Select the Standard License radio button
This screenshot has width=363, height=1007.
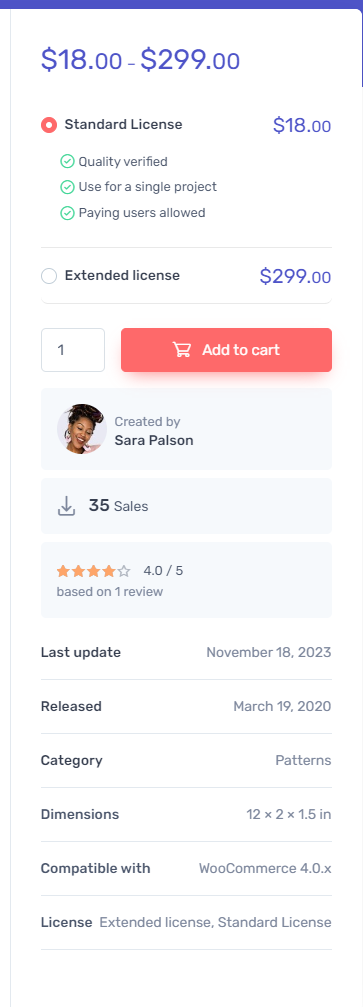(49, 125)
